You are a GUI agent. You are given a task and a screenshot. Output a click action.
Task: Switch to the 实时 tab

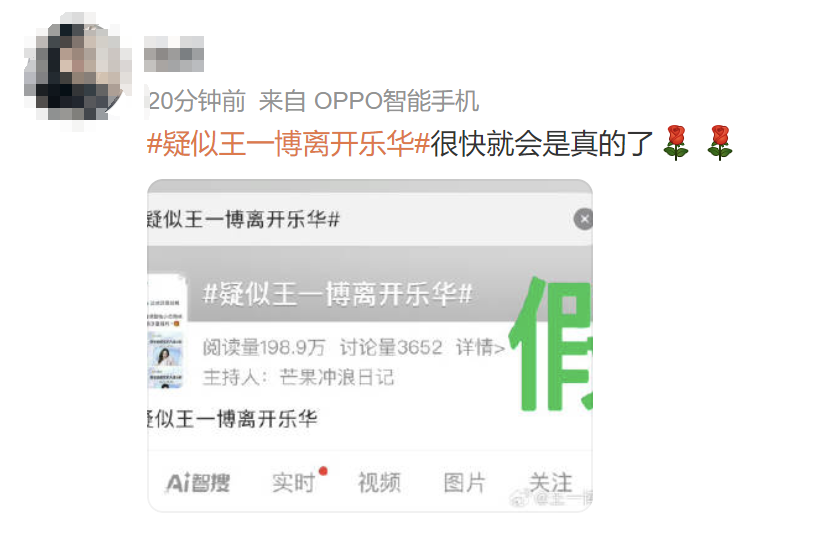coord(294,483)
